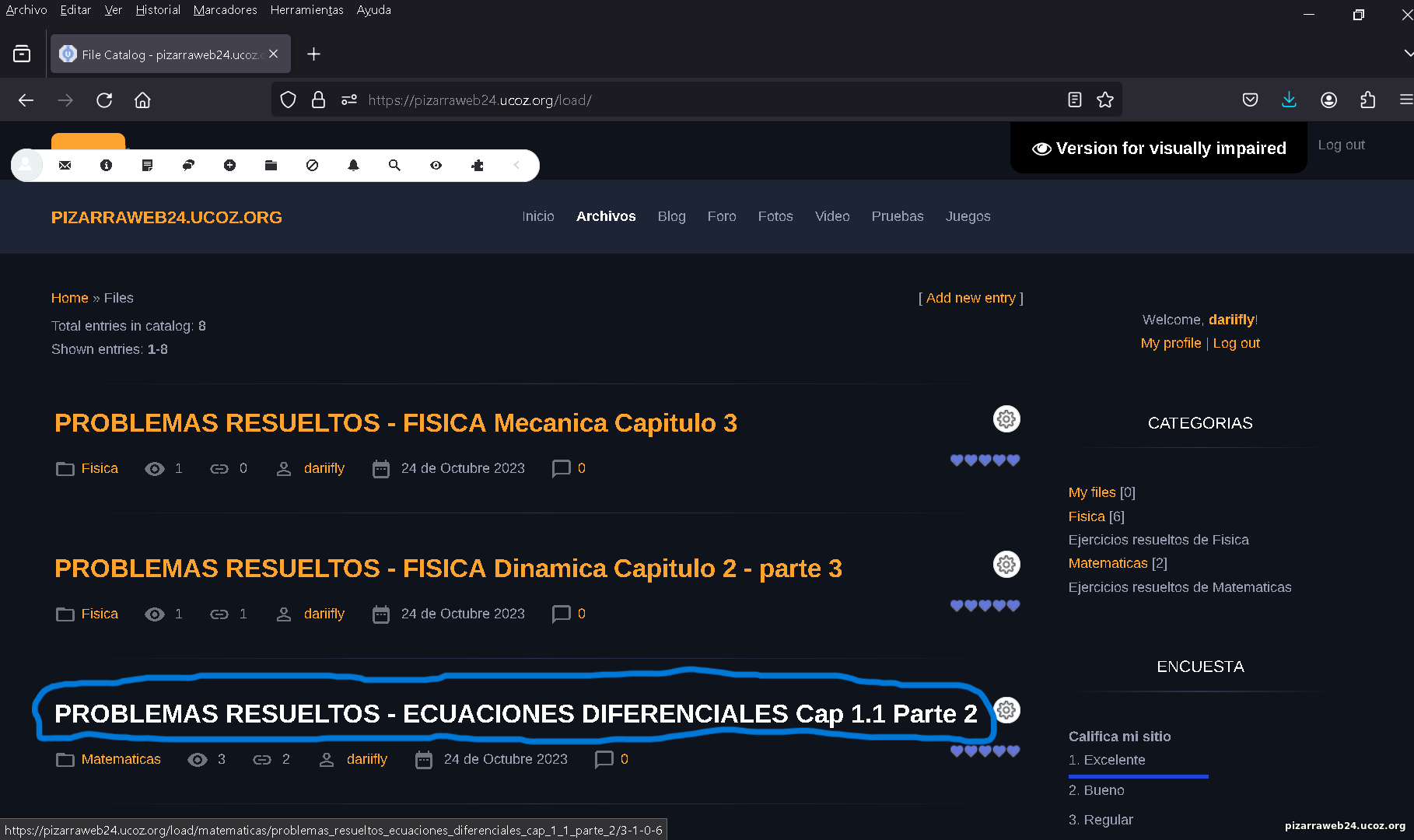Open the Historial menu
This screenshot has height=840, width=1414.
point(158,10)
